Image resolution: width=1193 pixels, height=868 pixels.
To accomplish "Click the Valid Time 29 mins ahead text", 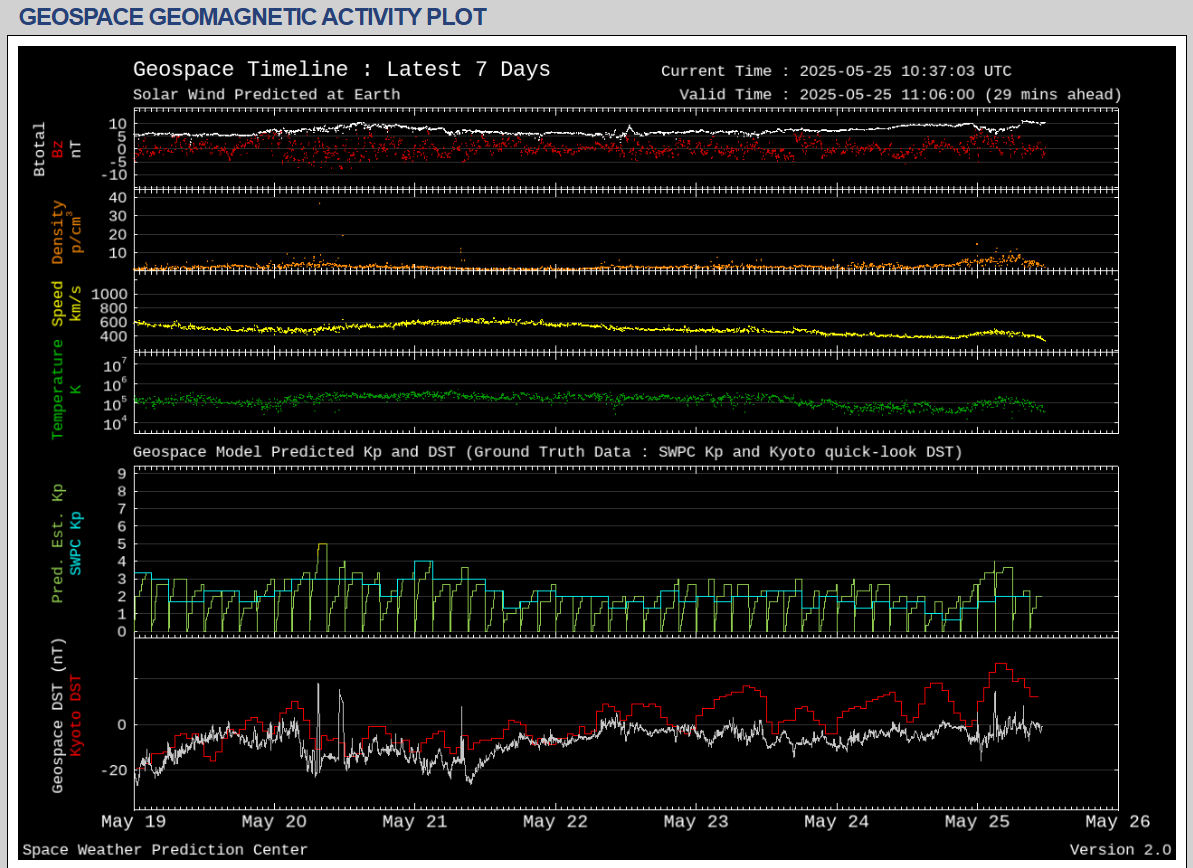I will [x=900, y=95].
